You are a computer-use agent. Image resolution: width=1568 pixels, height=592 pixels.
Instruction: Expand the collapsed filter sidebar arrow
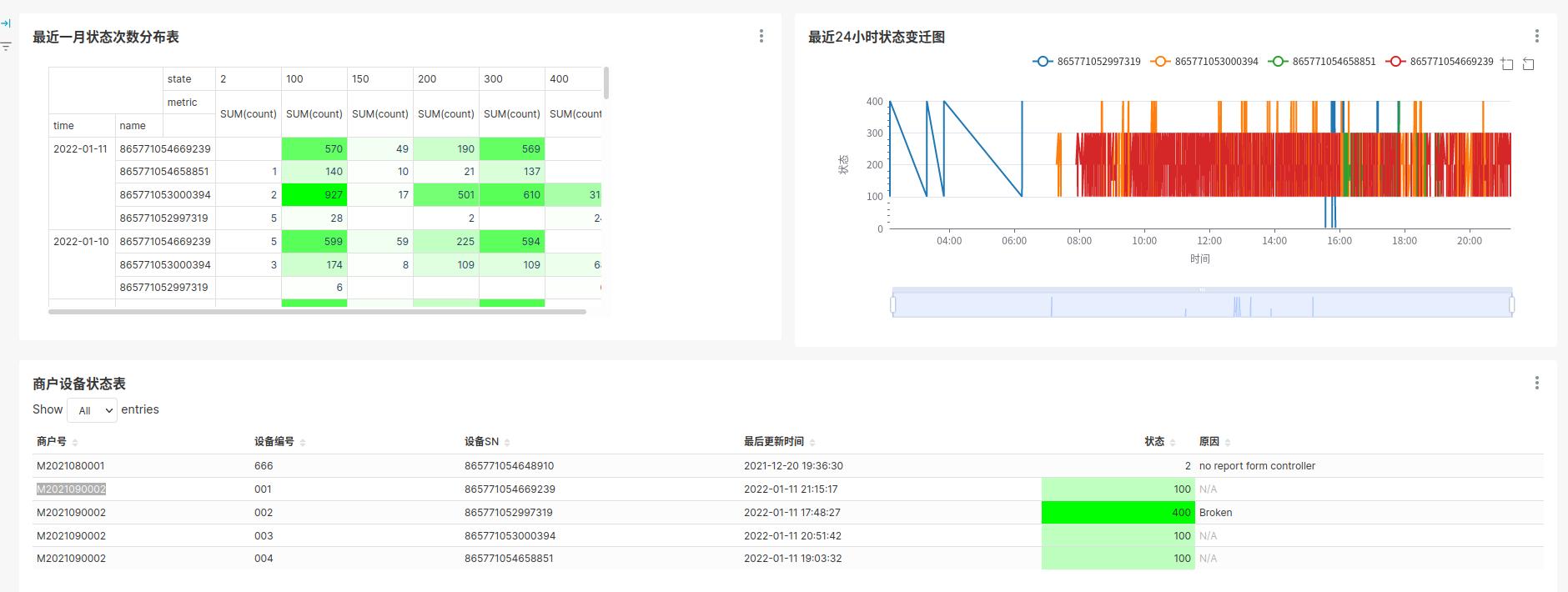6,23
